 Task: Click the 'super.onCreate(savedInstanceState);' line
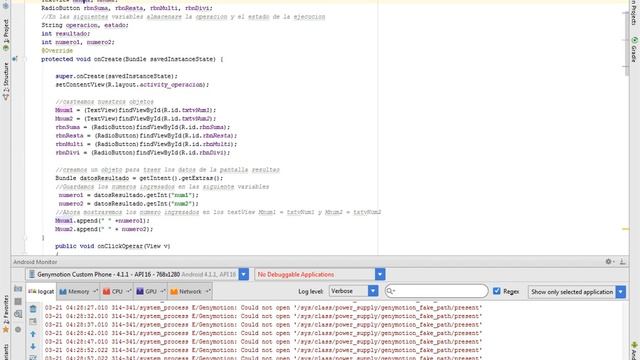click(x=117, y=76)
